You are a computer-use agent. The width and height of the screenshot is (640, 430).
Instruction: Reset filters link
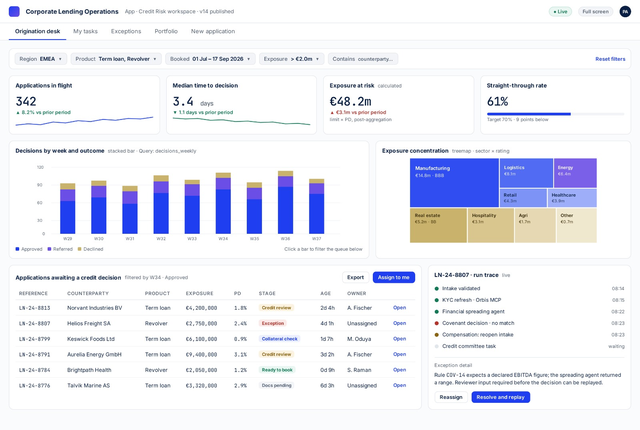(610, 59)
